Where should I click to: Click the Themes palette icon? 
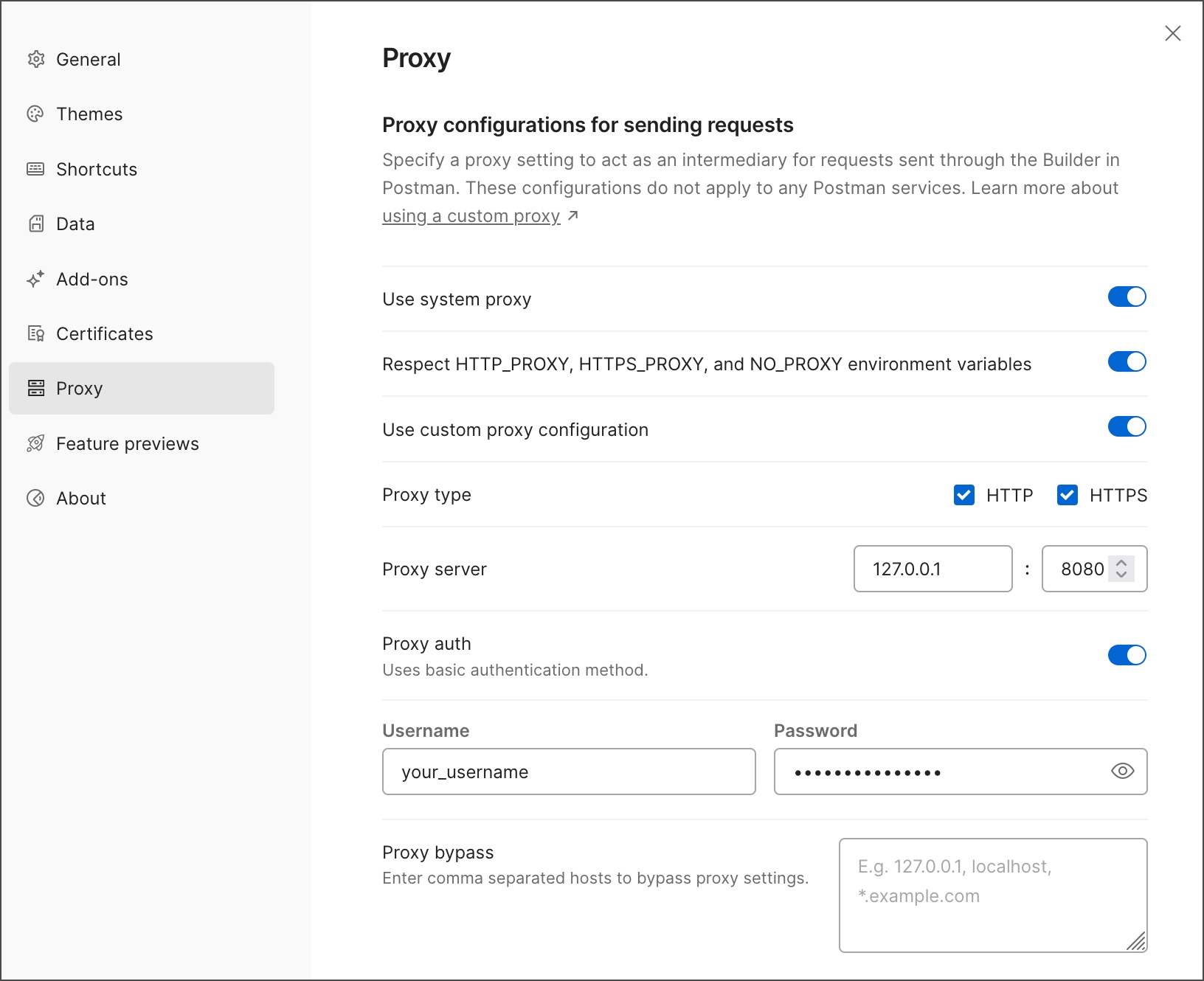(x=35, y=114)
